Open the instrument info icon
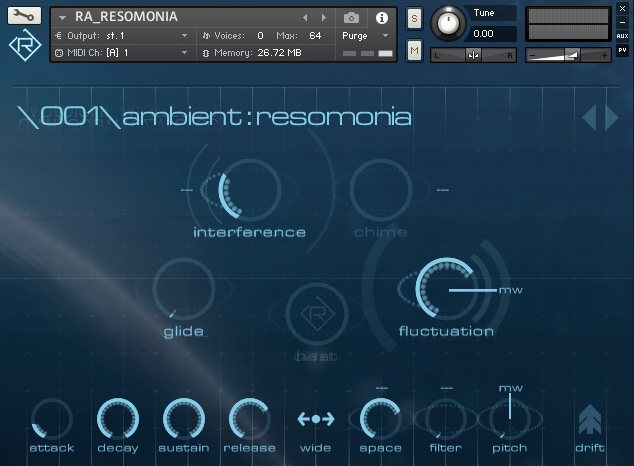634x466 pixels. tap(381, 18)
